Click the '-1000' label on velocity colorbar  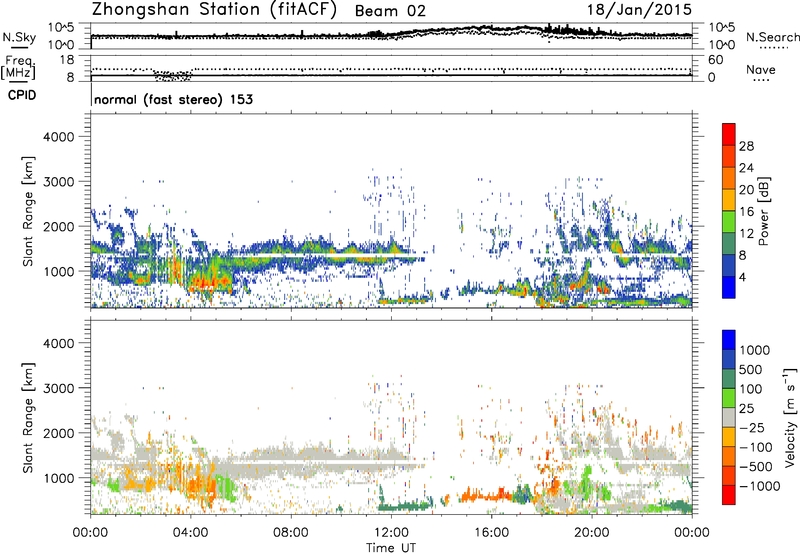click(760, 486)
